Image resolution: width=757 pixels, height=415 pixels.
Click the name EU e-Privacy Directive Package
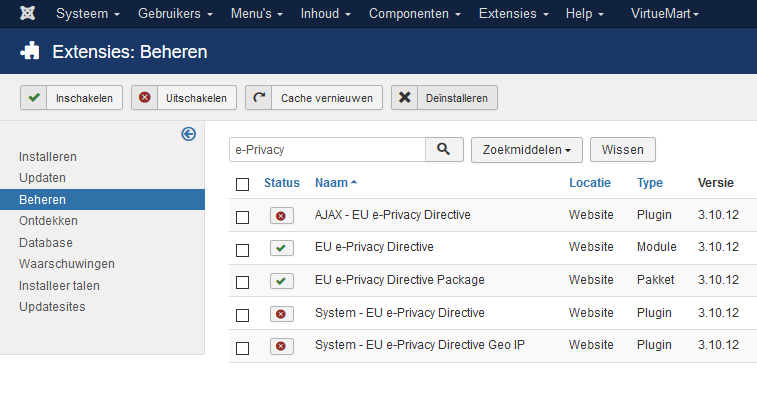(x=400, y=280)
